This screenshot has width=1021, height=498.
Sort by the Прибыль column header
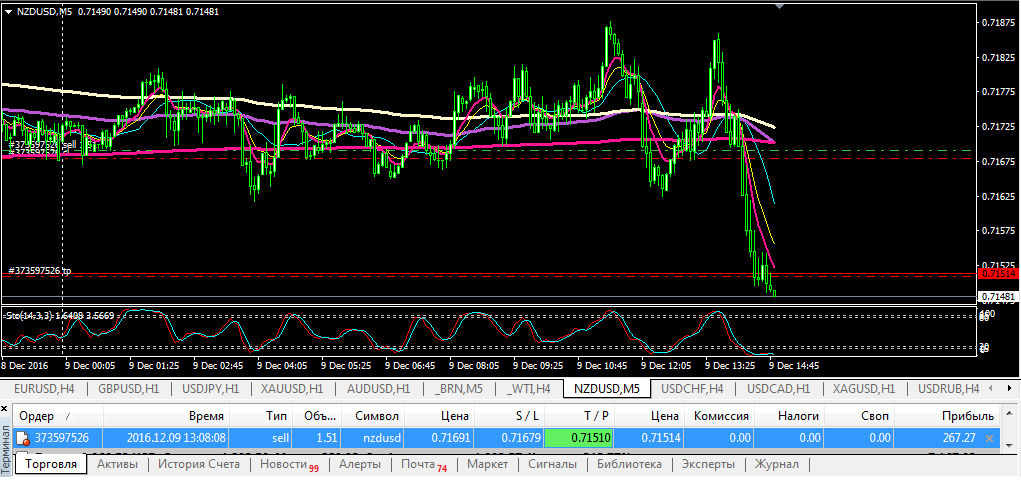(946, 416)
